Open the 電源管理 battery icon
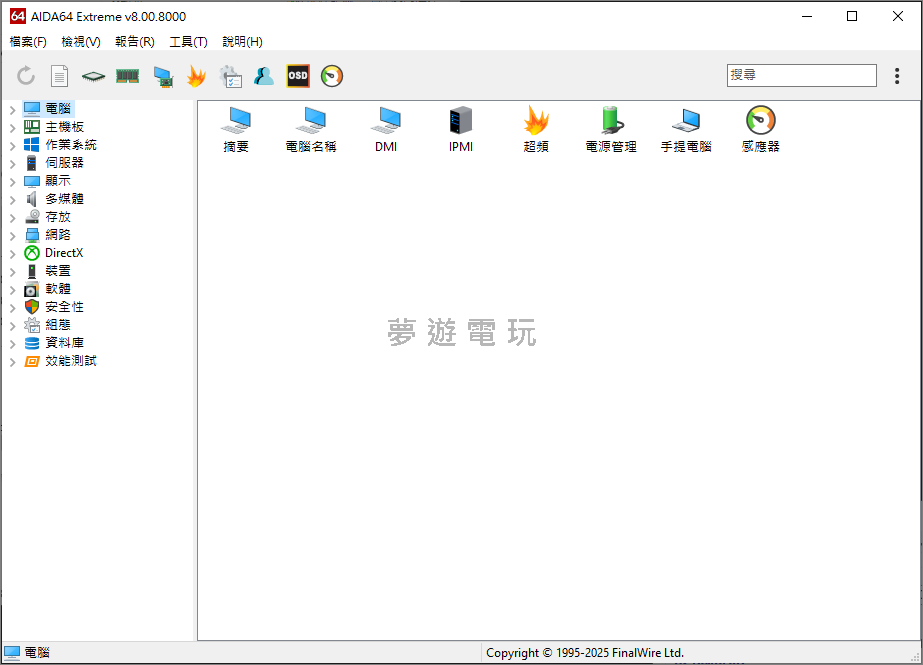The height and width of the screenshot is (665, 923). tap(611, 130)
